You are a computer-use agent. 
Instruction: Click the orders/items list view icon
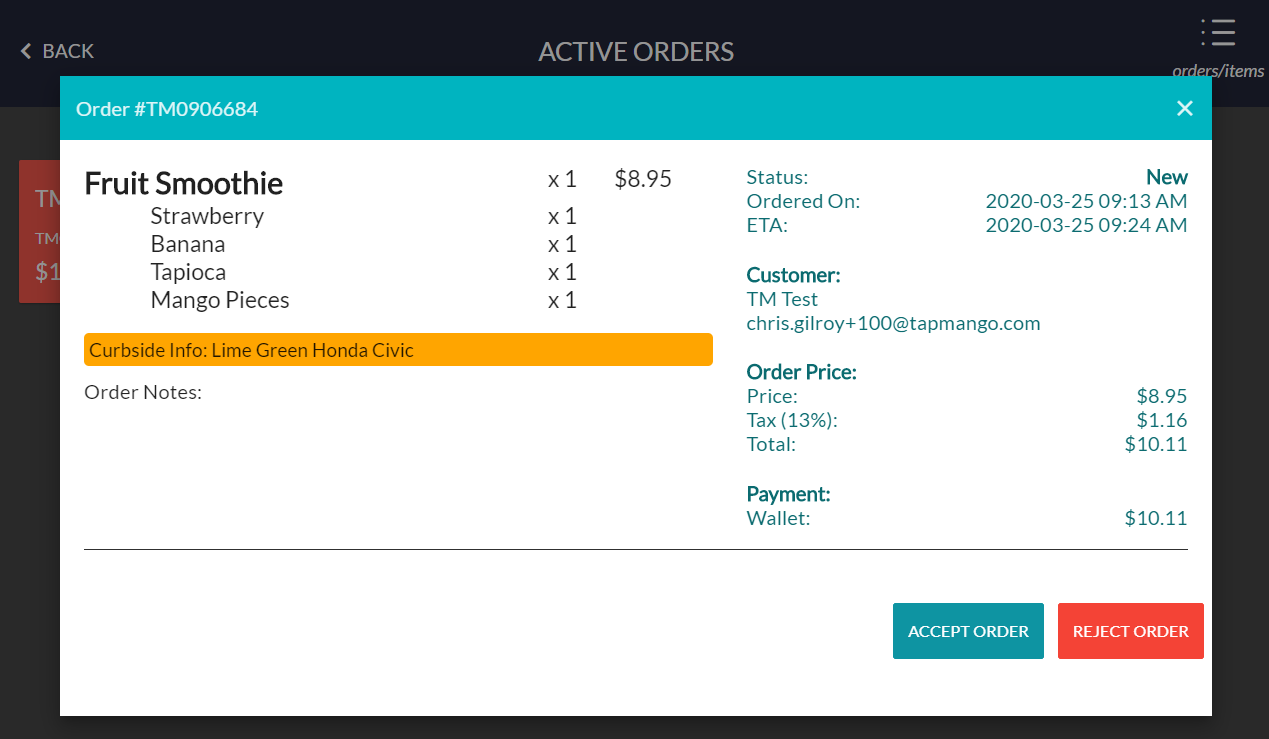1218,33
